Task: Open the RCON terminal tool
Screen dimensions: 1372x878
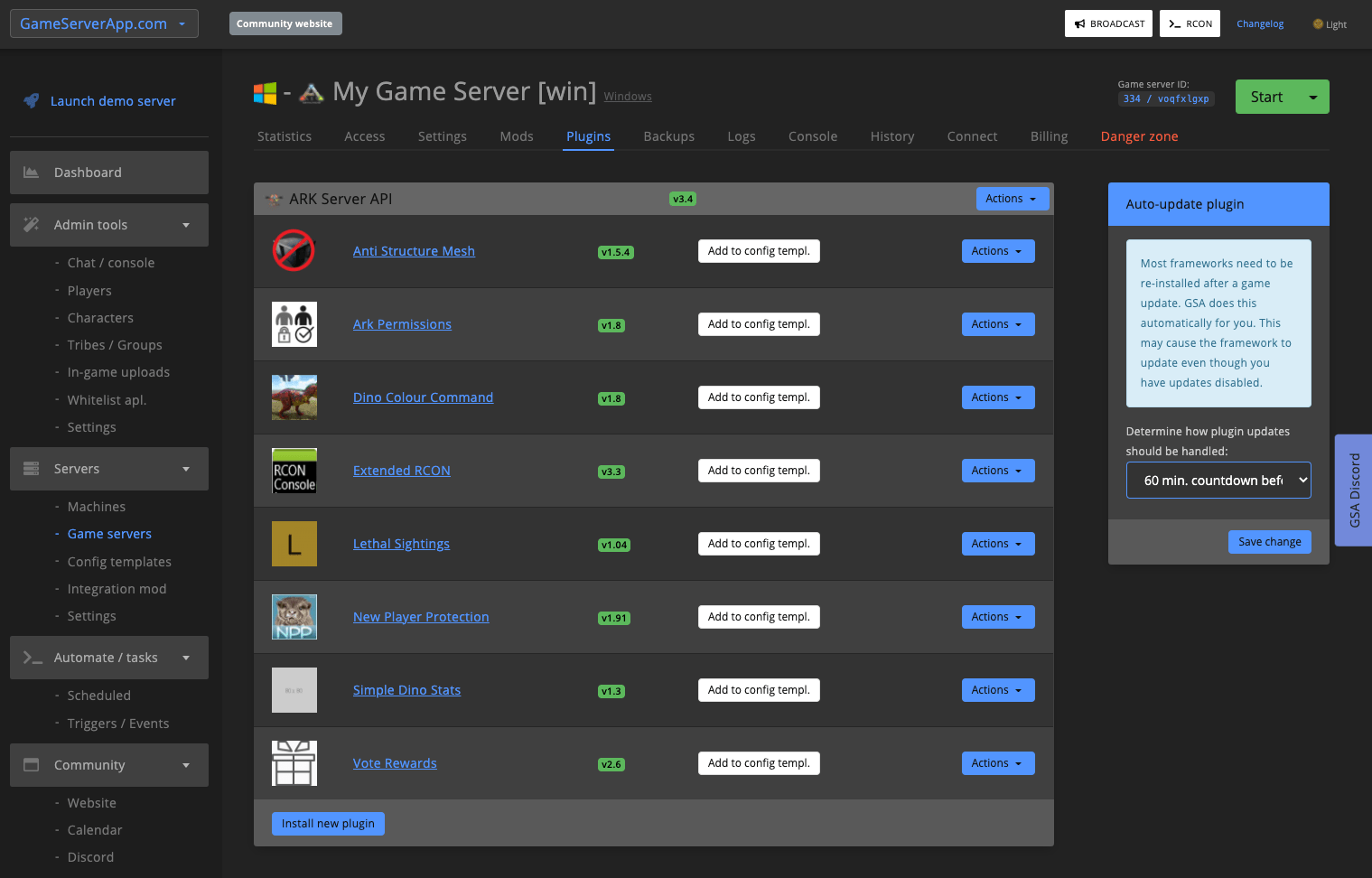Action: point(1190,23)
